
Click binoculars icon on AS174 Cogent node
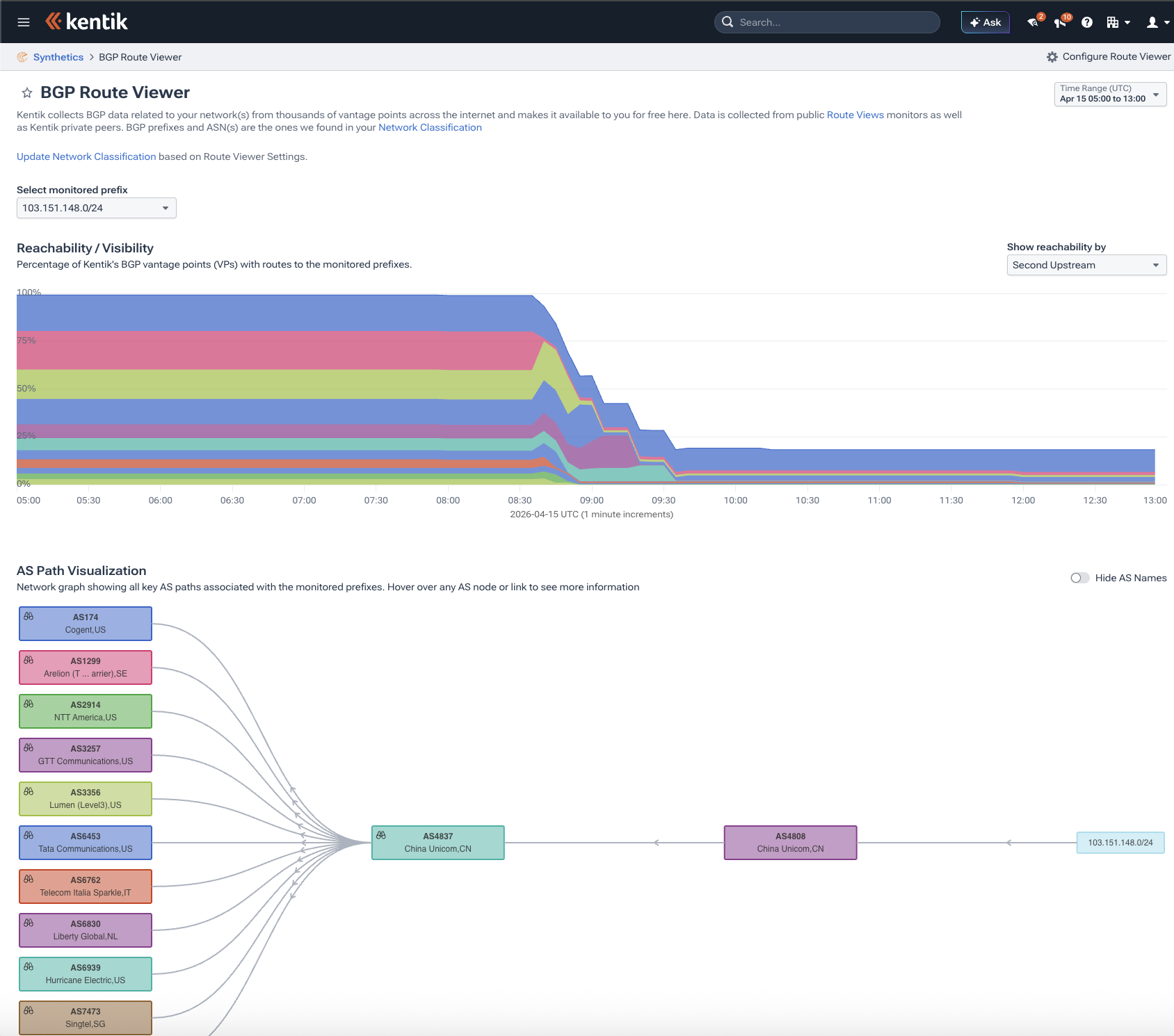pos(29,616)
